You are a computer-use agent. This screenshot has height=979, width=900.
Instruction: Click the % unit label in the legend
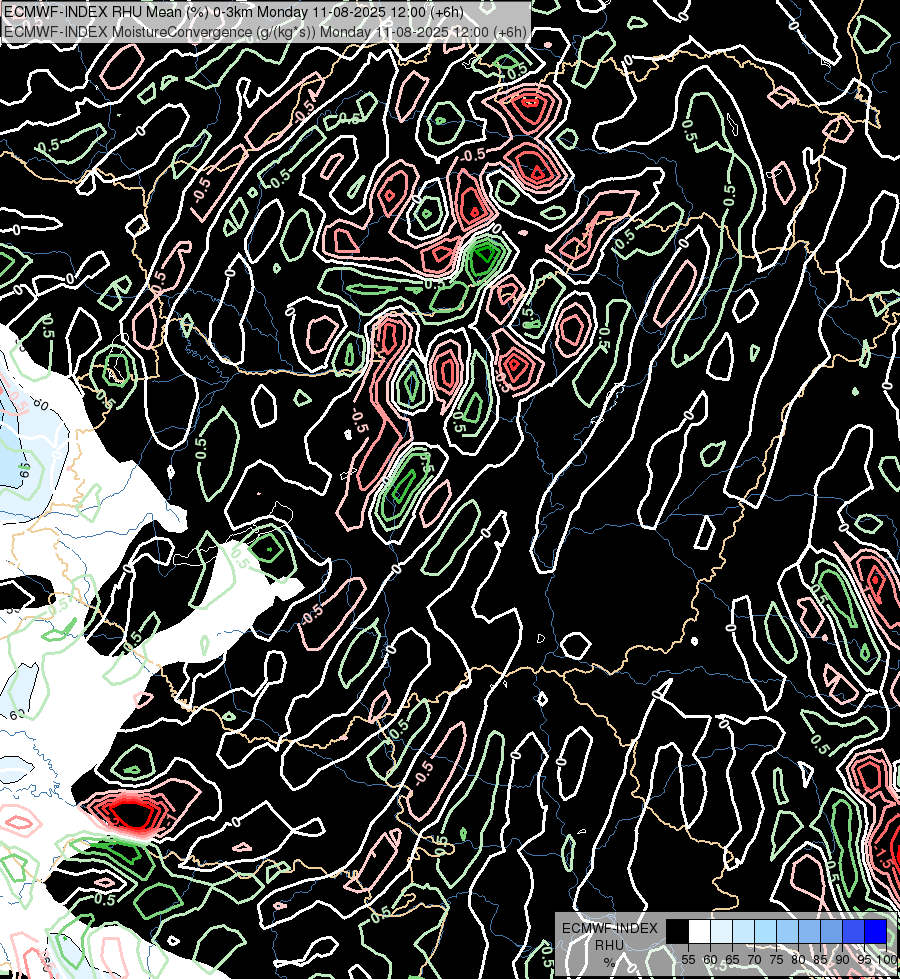609,962
